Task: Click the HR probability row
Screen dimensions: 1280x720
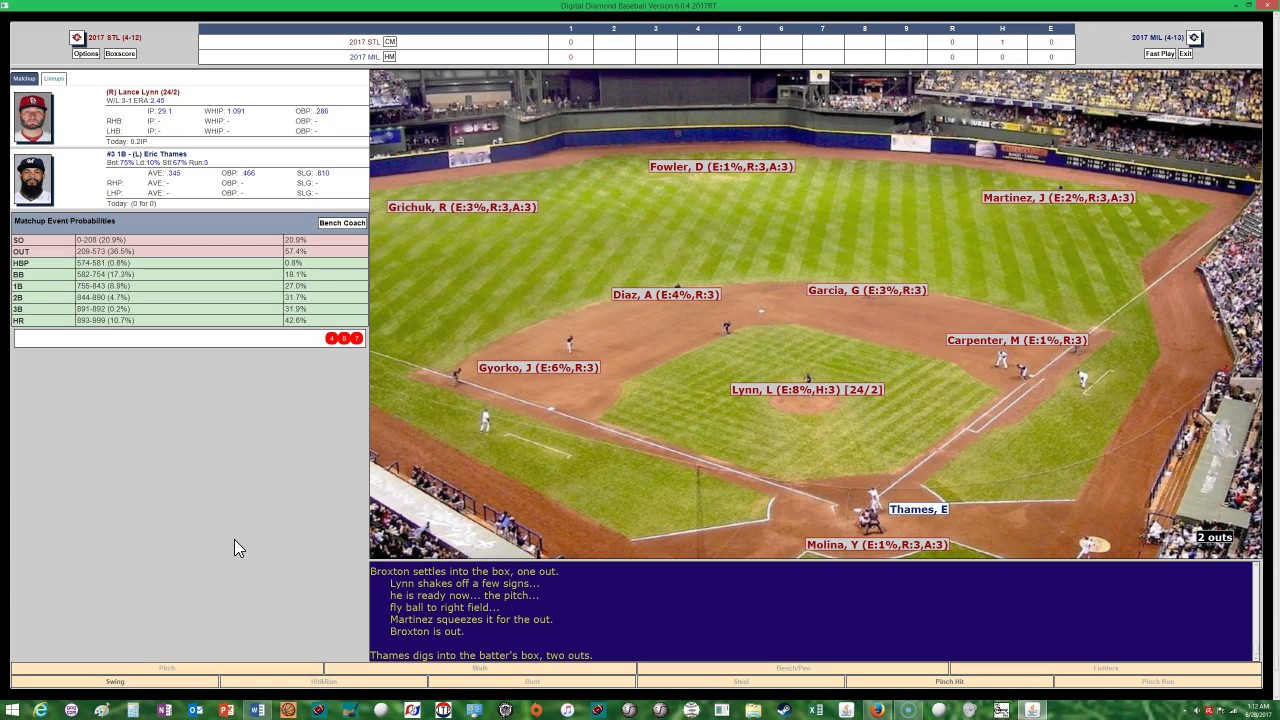Action: (x=189, y=321)
